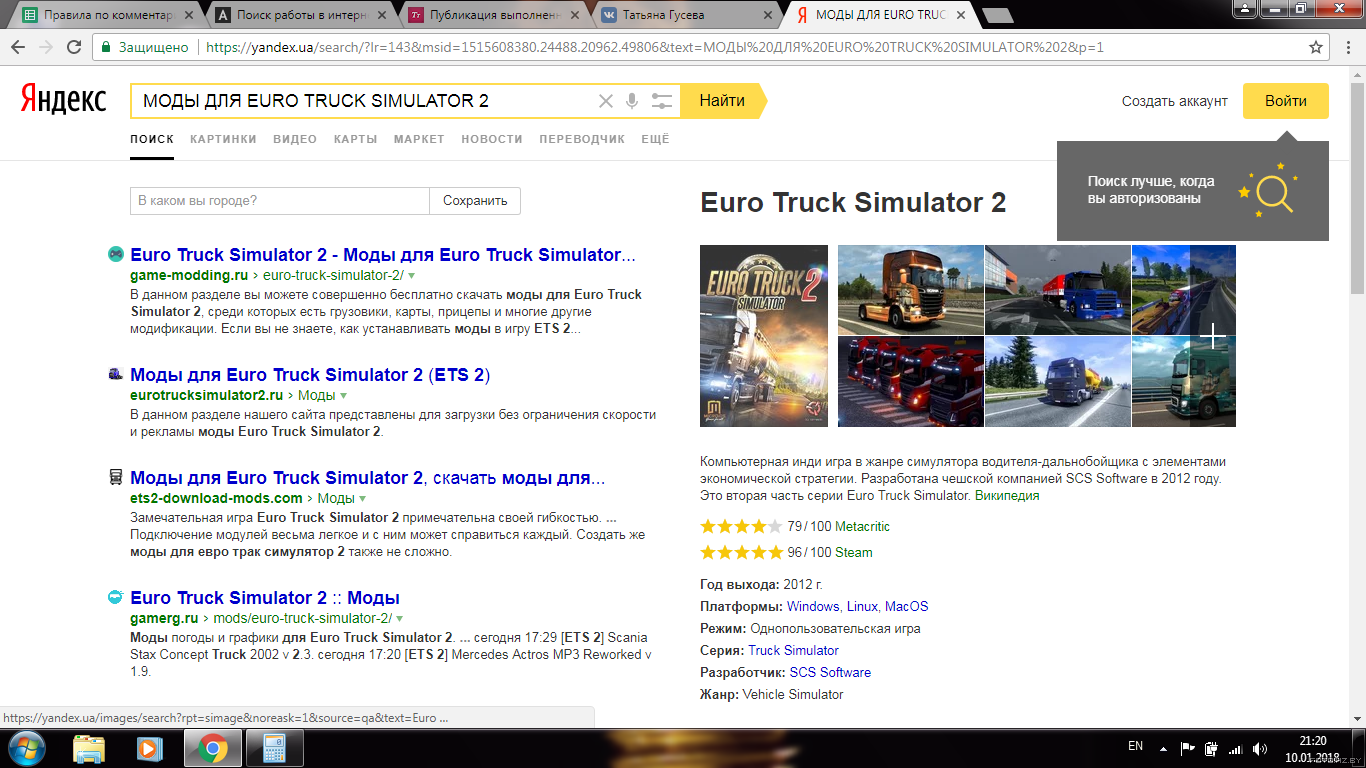This screenshot has height=768, width=1366.
Task: Click the game-modding.ru result favicon
Action: [x=116, y=254]
